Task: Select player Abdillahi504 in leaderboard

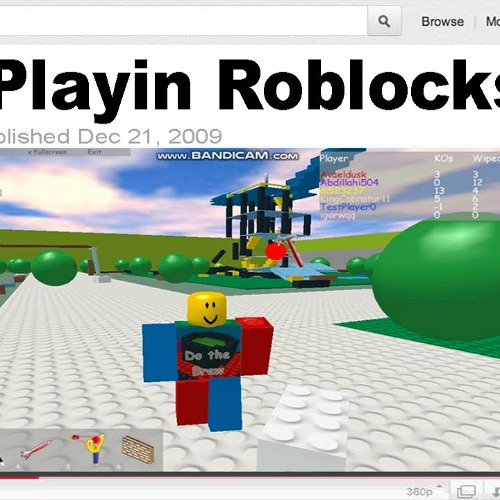Action: click(349, 182)
